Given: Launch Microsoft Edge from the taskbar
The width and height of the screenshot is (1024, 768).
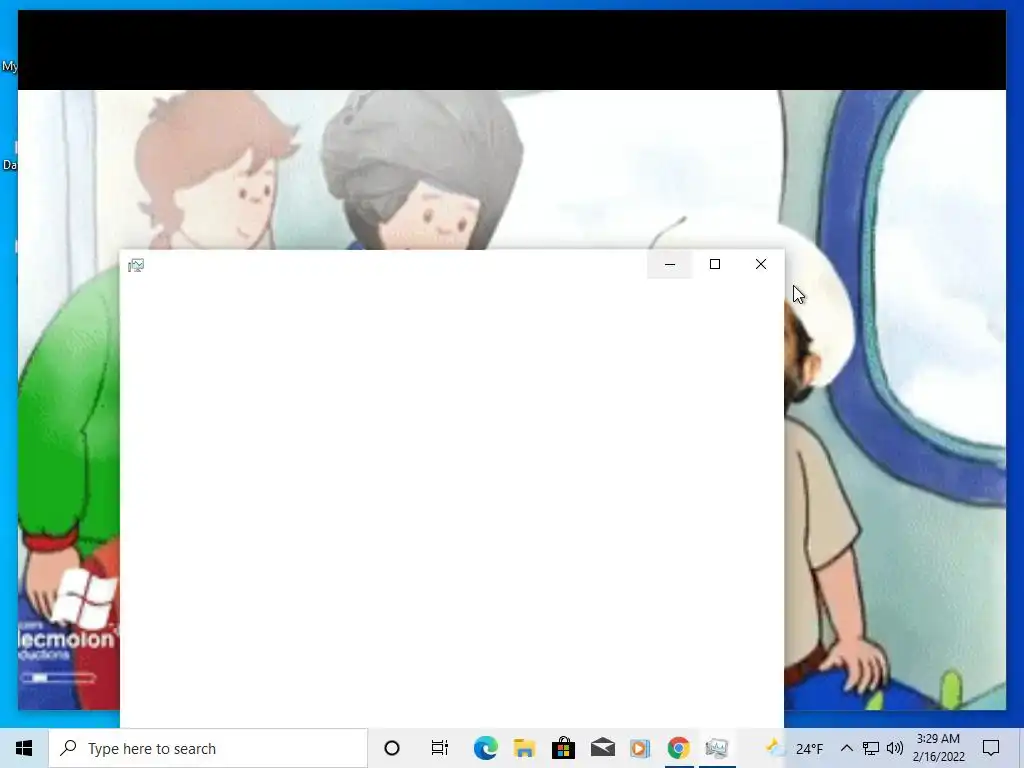Looking at the screenshot, I should coord(485,748).
